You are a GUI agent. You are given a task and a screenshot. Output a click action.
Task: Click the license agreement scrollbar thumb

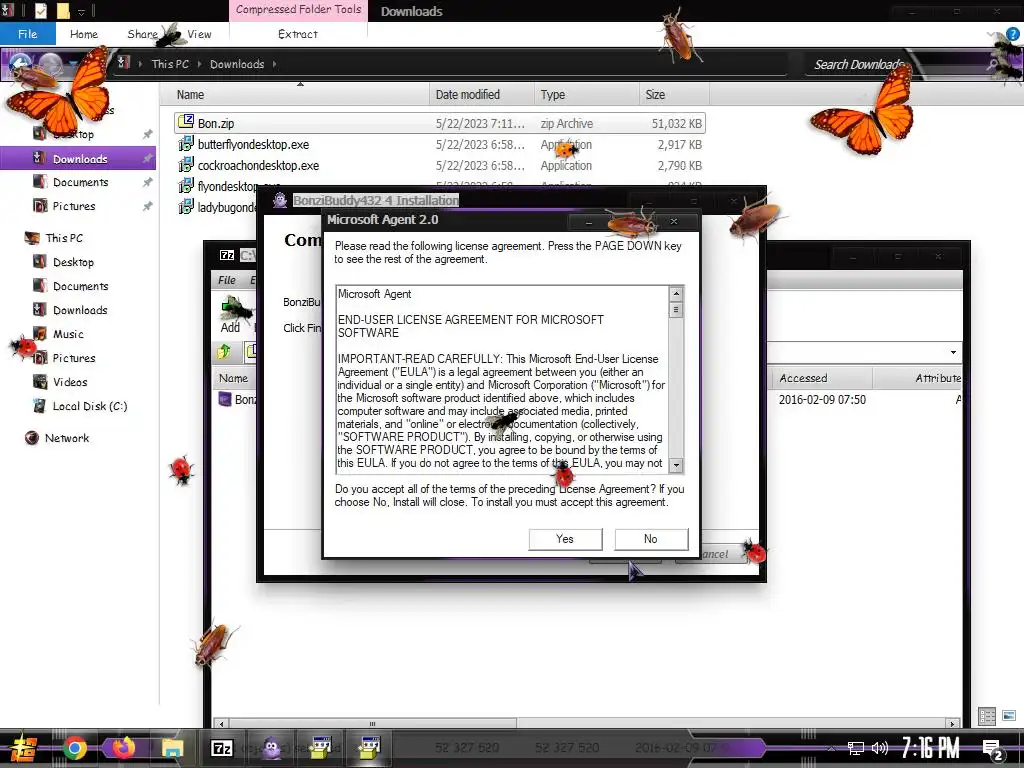point(677,310)
